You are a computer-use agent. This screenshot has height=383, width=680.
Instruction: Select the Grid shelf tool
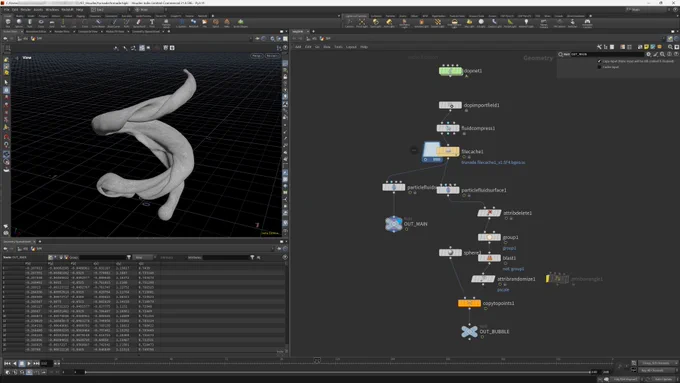(x=52, y=23)
